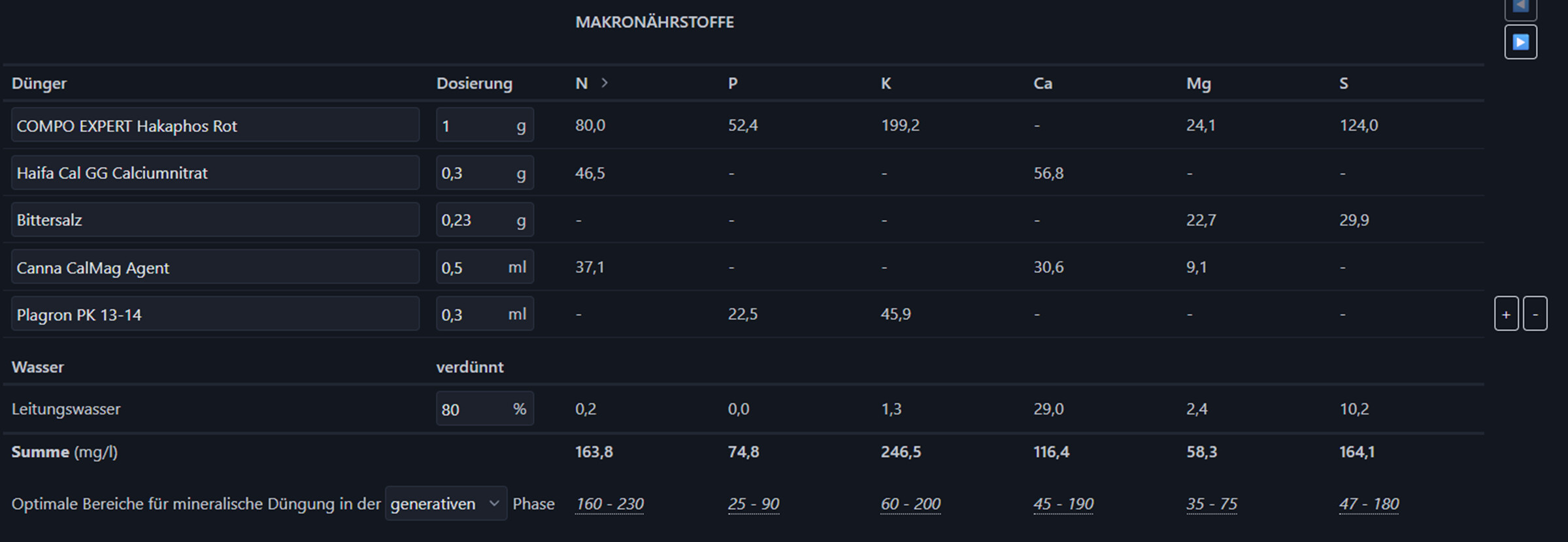The height and width of the screenshot is (542, 1568).
Task: Click the Haifa Cal GG Calciumnitrat field
Action: (215, 173)
